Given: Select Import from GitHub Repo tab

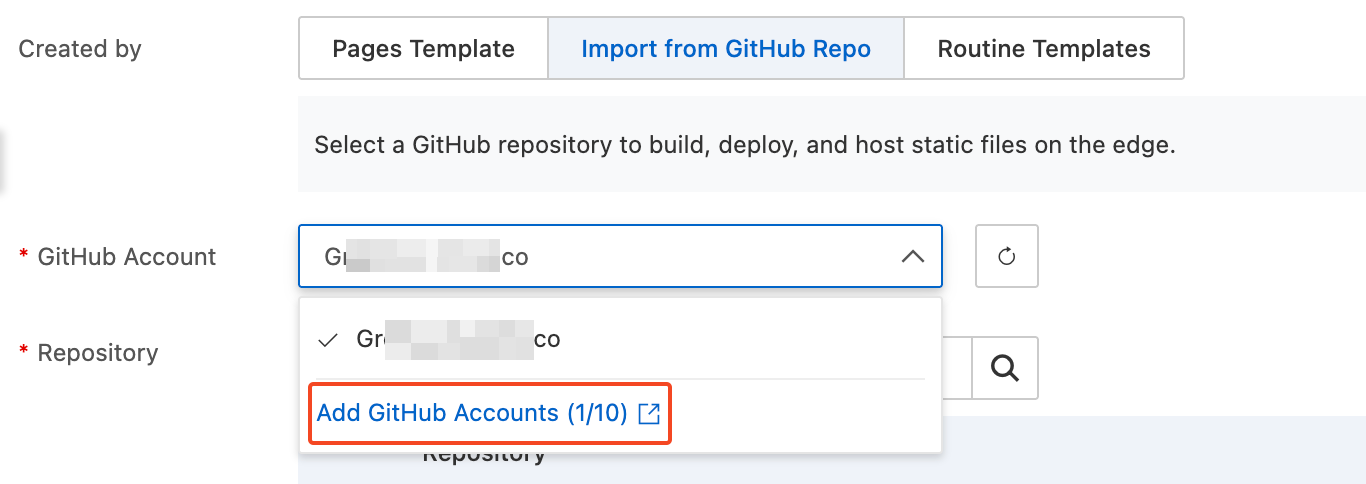Looking at the screenshot, I should click(x=726, y=48).
